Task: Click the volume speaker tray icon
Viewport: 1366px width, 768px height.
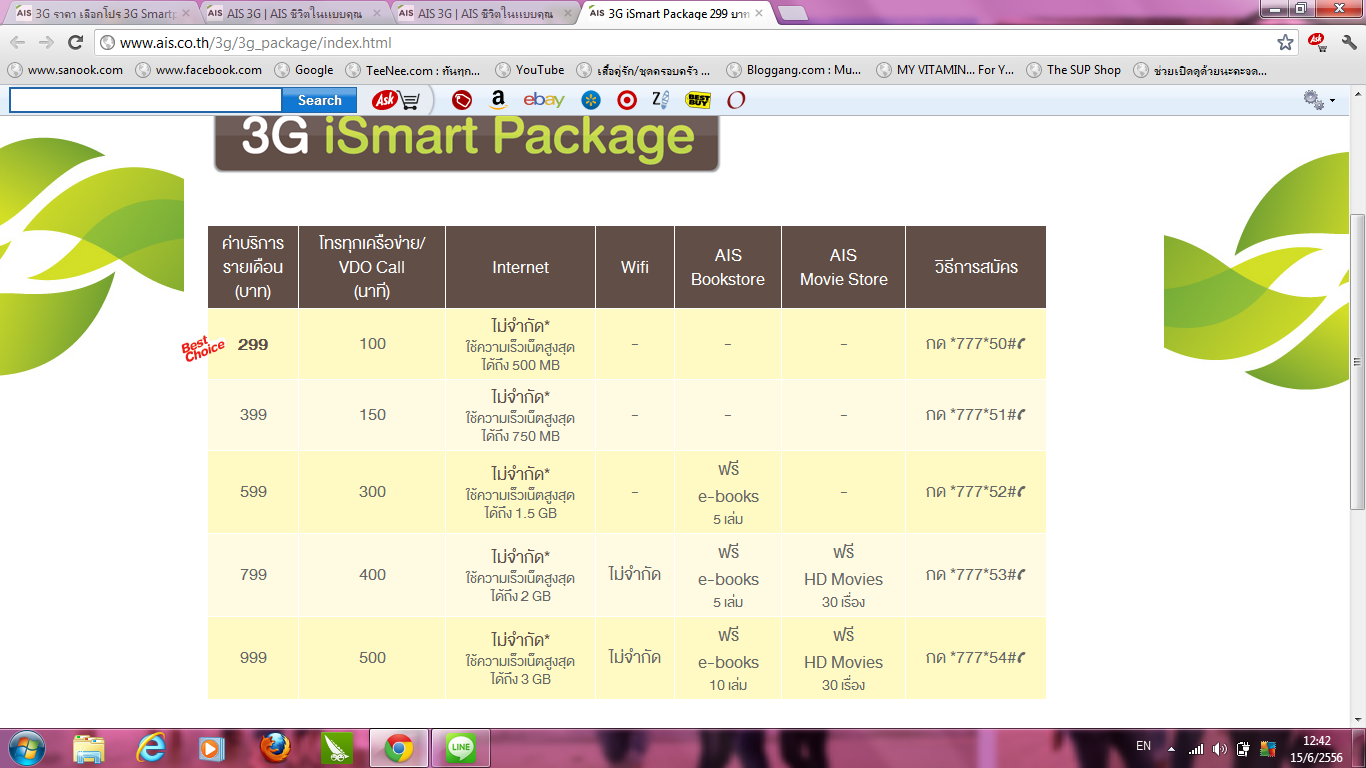Action: point(1219,748)
